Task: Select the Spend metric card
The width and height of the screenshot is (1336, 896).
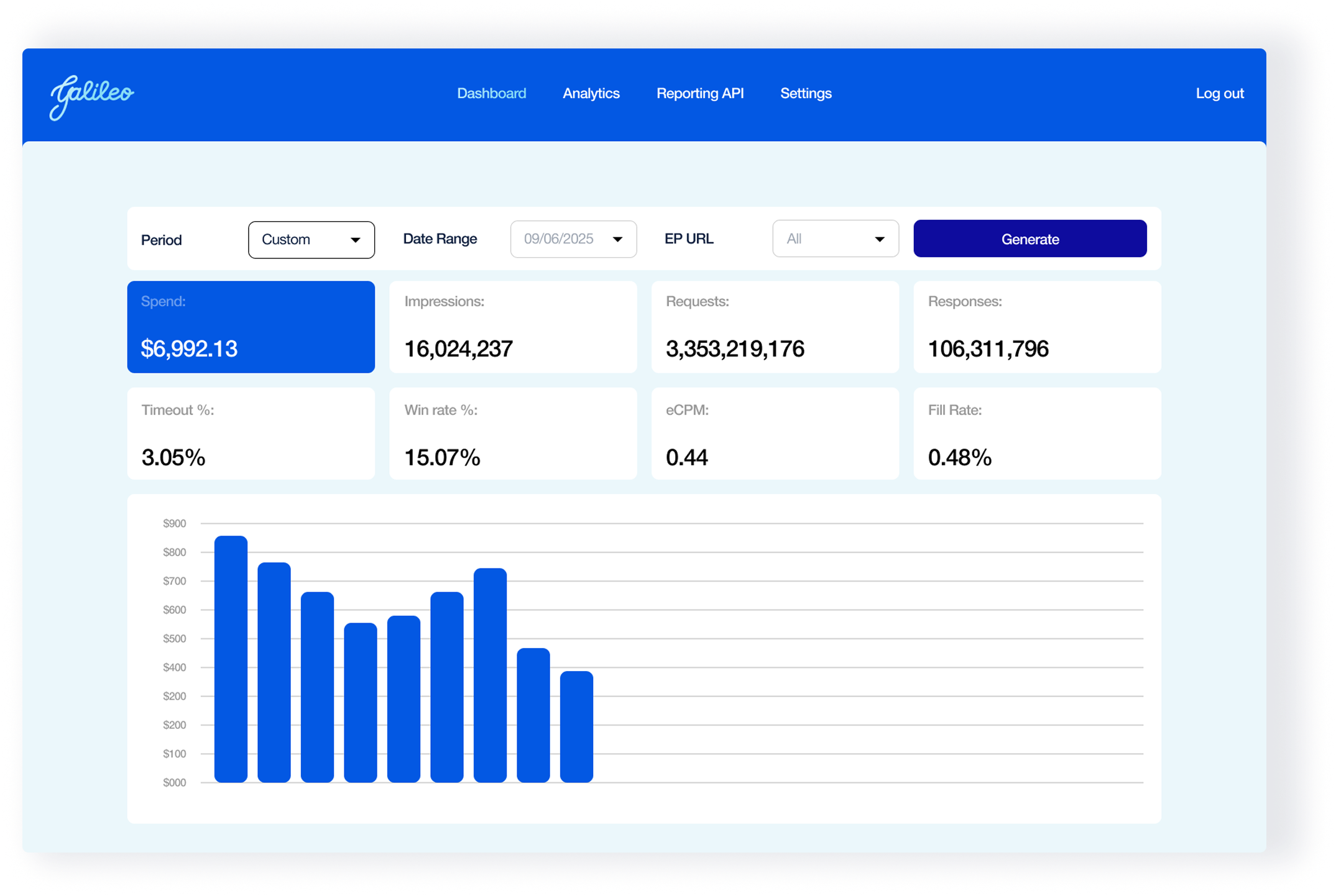Action: [251, 327]
